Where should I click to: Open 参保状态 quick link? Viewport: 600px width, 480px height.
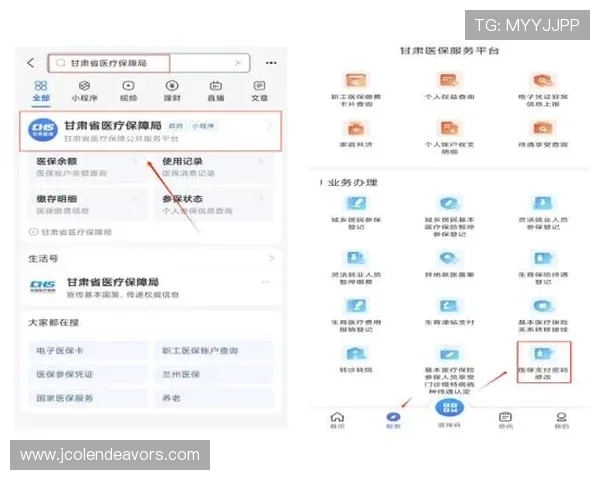[214, 204]
